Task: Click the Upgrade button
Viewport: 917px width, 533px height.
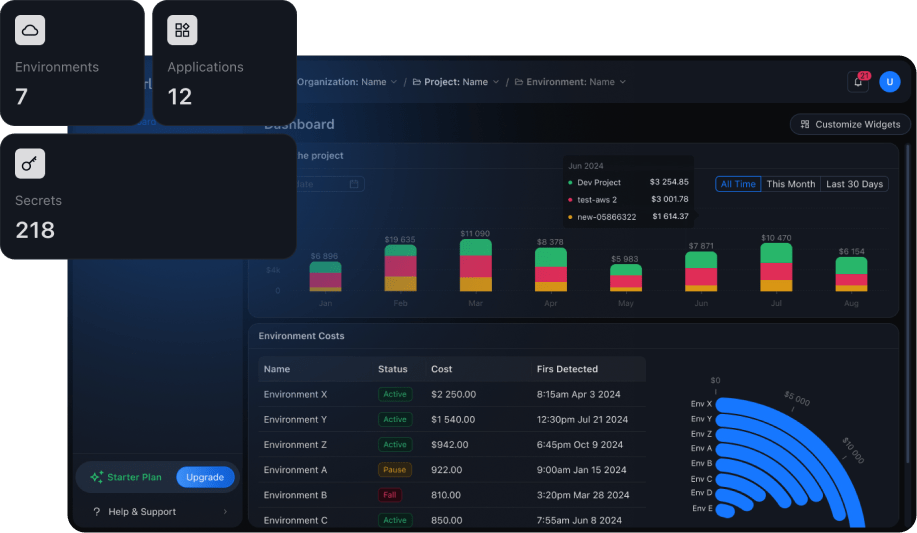Action: pyautogui.click(x=205, y=477)
